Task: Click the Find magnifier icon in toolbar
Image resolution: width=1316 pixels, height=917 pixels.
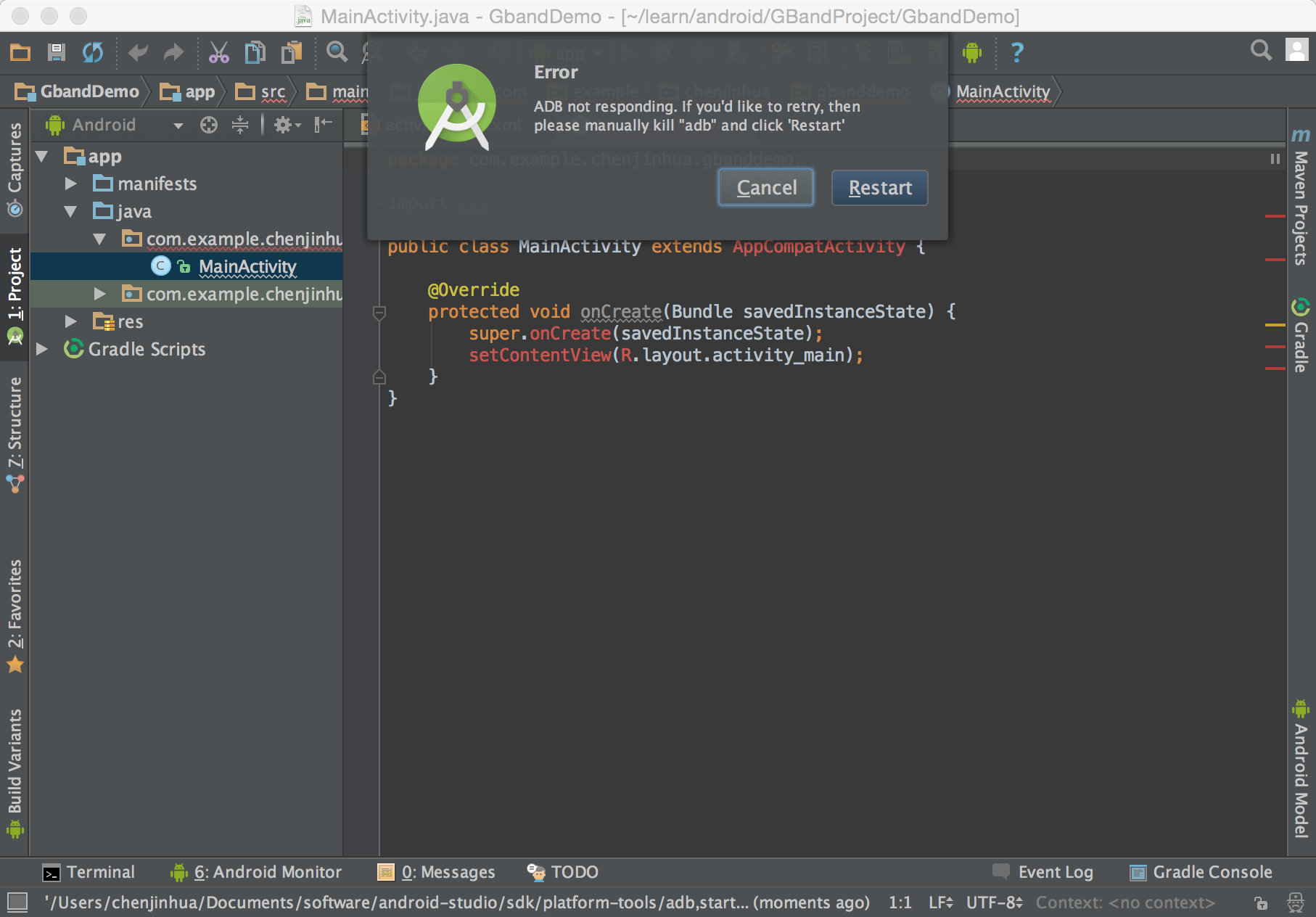Action: point(337,52)
